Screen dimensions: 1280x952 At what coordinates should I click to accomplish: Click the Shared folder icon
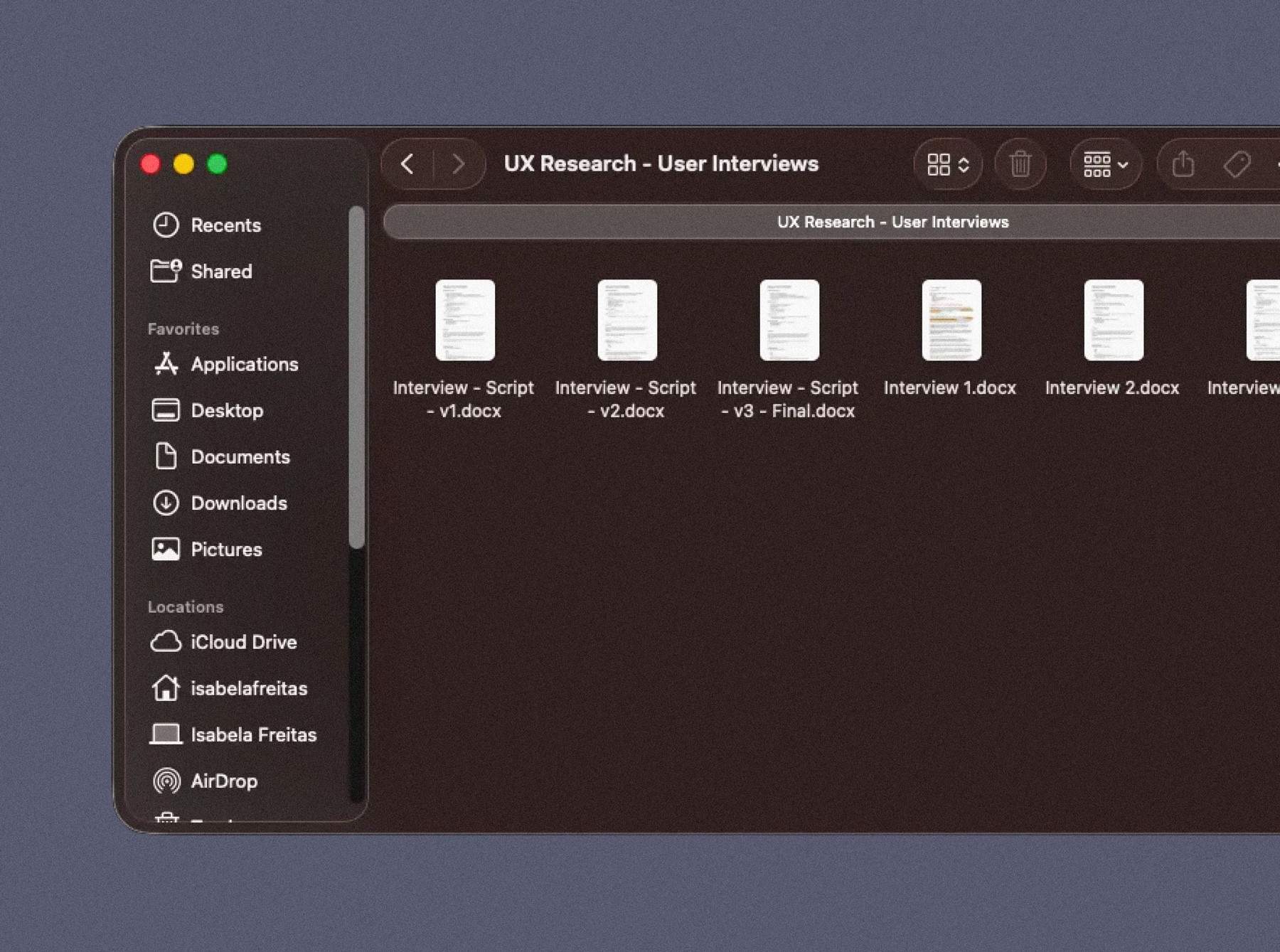[x=166, y=271]
